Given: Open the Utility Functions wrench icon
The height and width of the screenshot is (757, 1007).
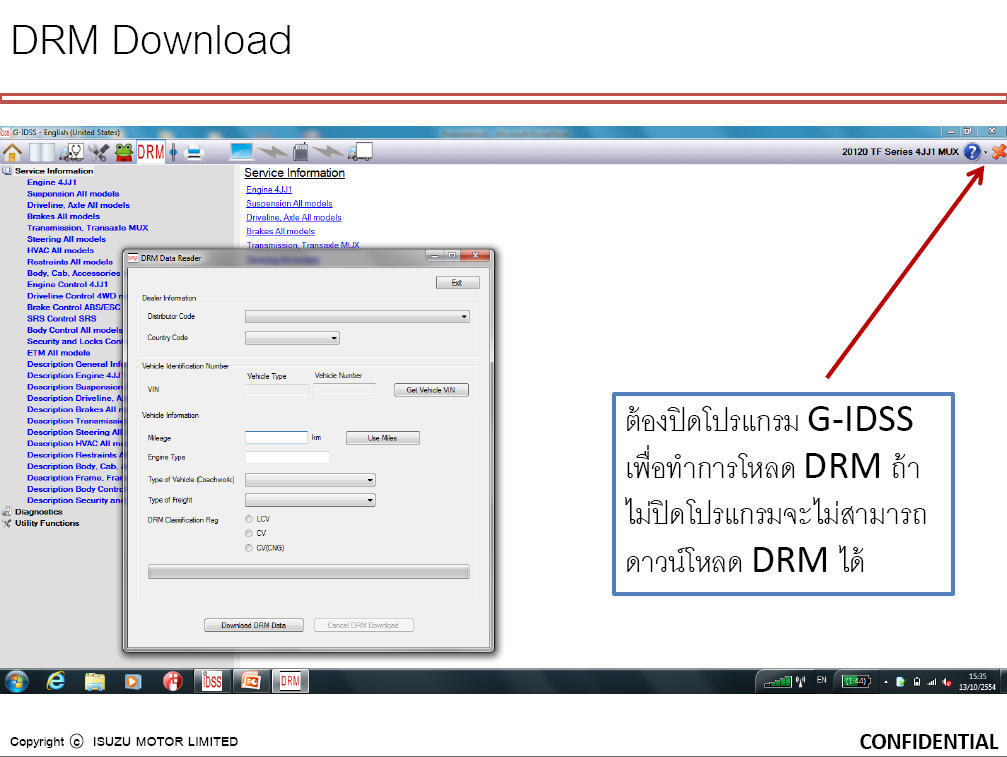Looking at the screenshot, I should coord(98,152).
